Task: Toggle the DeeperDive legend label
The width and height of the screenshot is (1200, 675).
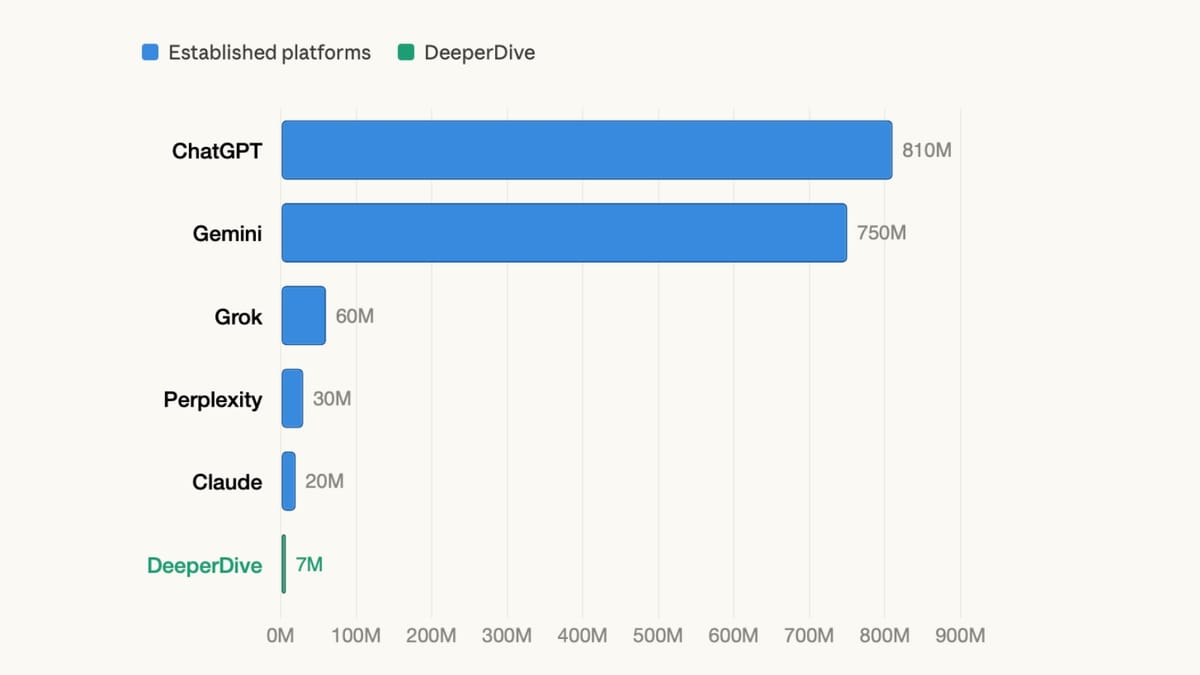Action: pyautogui.click(x=479, y=53)
